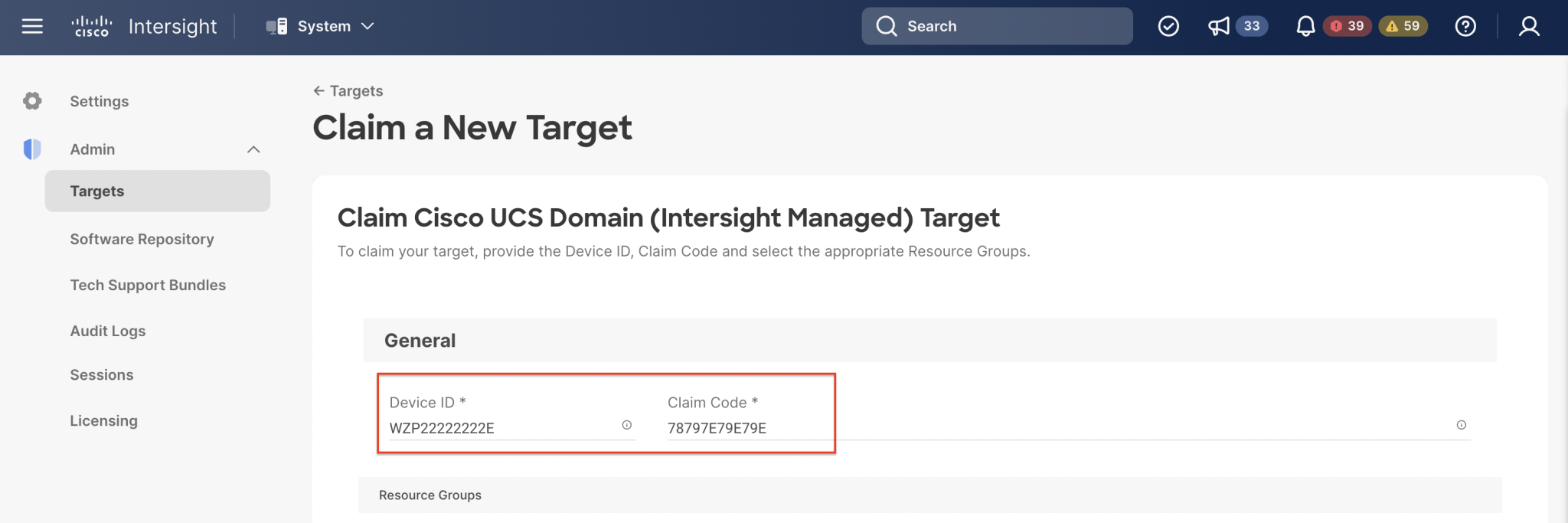
Task: Click the General section header
Action: 929,341
